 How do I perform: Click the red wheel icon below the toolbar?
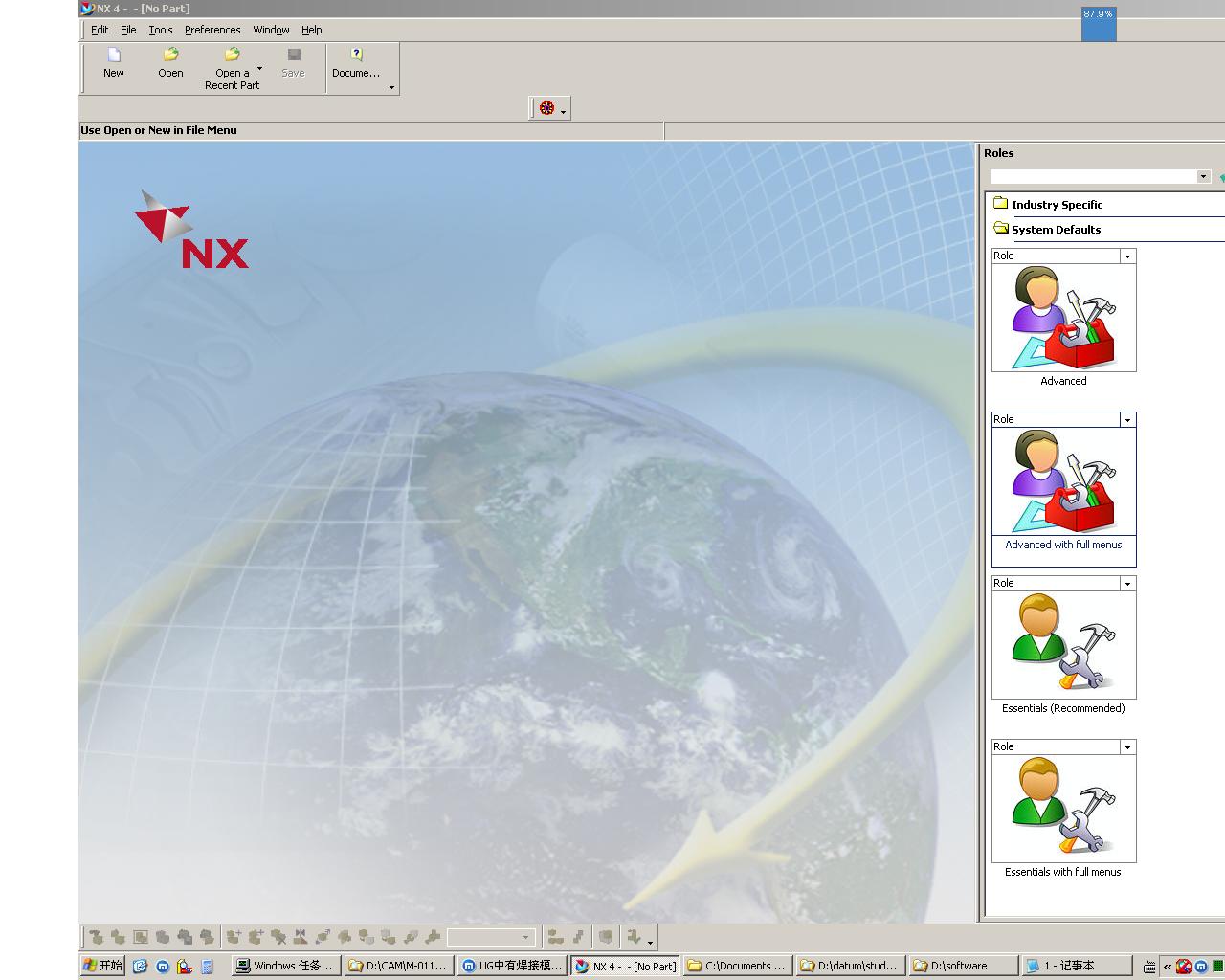(547, 108)
